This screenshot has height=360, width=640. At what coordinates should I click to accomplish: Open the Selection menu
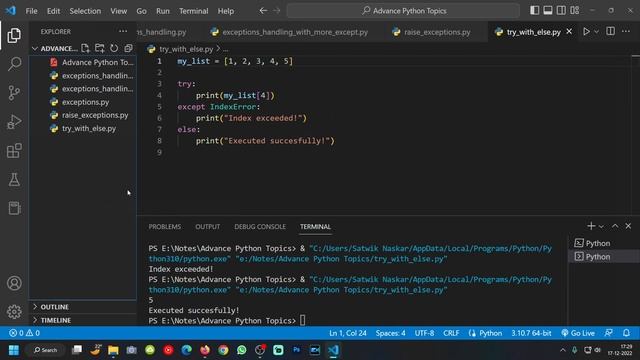tap(85, 11)
